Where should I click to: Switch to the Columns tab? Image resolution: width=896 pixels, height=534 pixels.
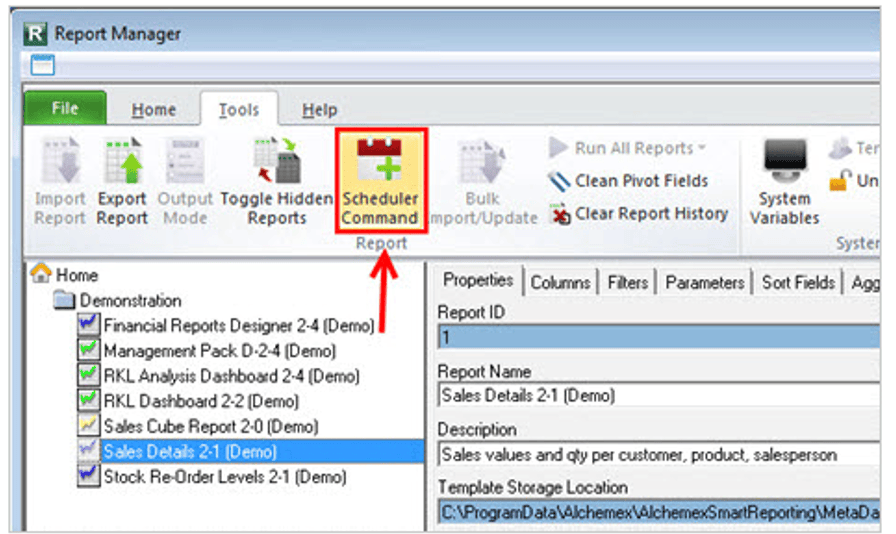tap(560, 283)
